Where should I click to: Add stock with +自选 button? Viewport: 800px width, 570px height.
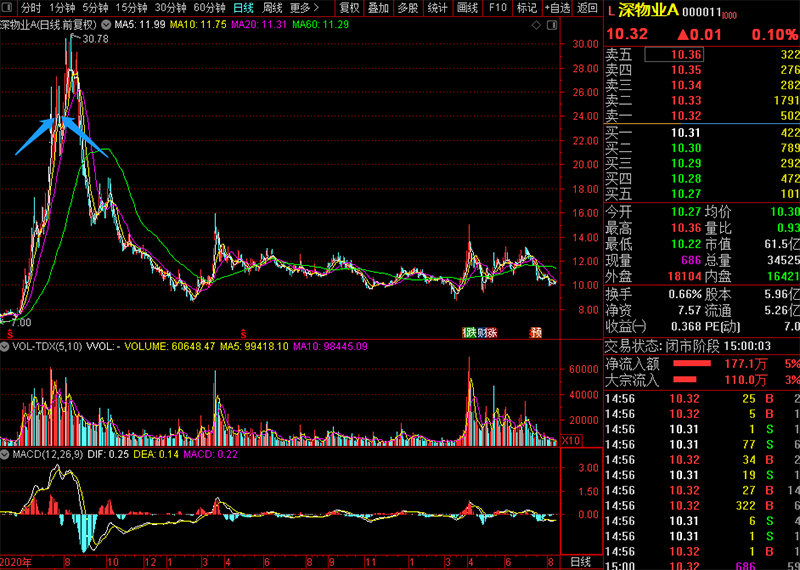tap(557, 8)
